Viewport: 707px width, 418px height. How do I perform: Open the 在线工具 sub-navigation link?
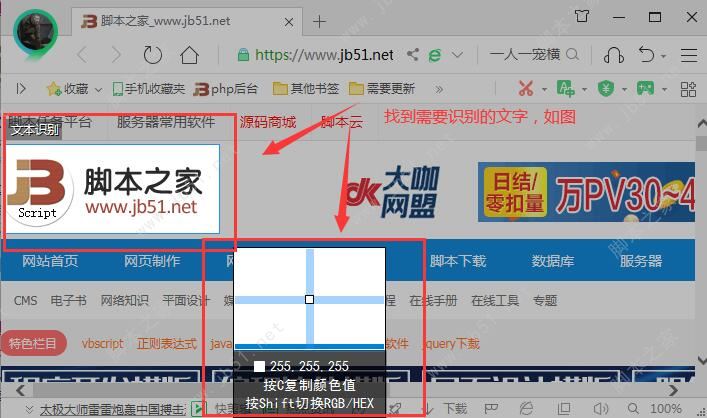tap(495, 300)
